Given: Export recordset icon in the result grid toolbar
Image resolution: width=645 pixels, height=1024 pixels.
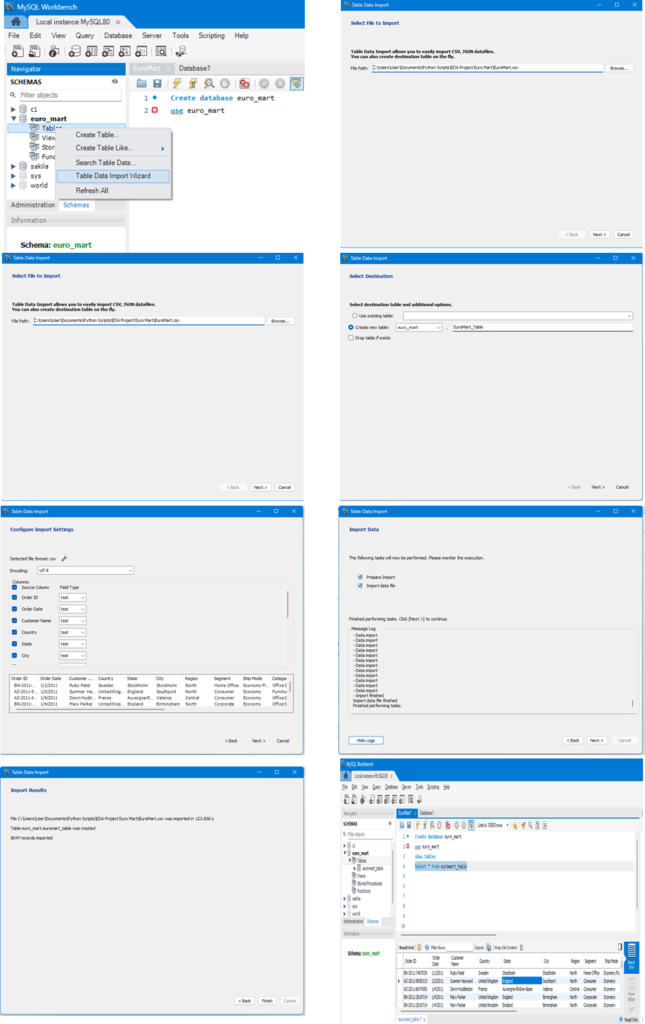Looking at the screenshot, I should pyautogui.click(x=488, y=947).
